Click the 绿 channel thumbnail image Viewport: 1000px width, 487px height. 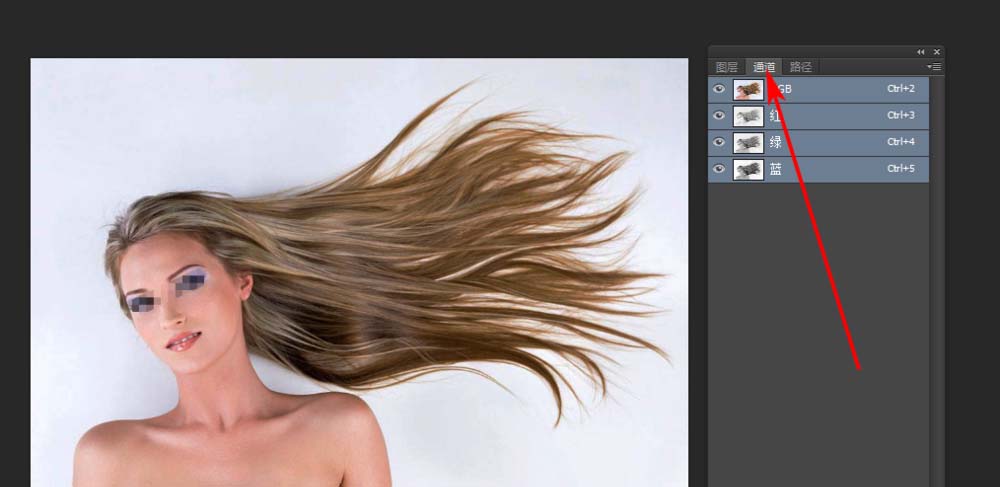coord(747,143)
